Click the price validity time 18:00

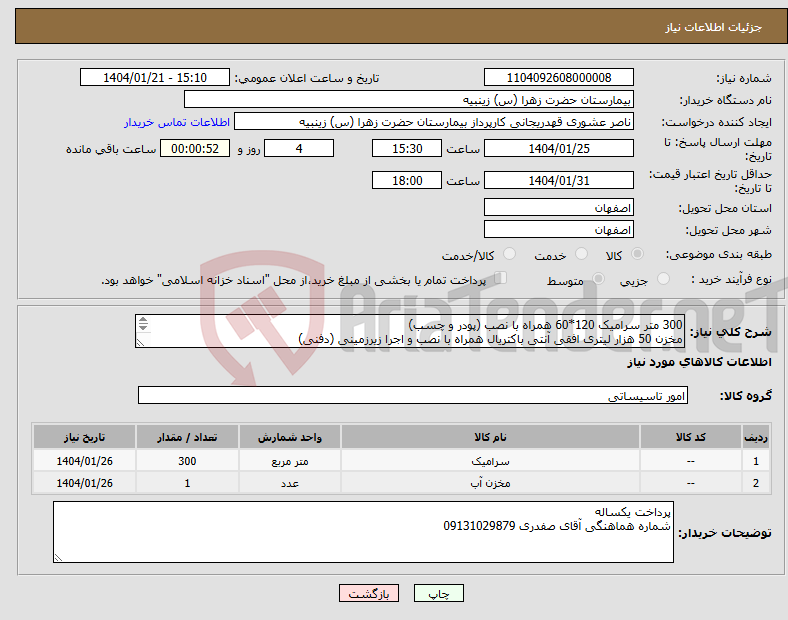pos(407,180)
